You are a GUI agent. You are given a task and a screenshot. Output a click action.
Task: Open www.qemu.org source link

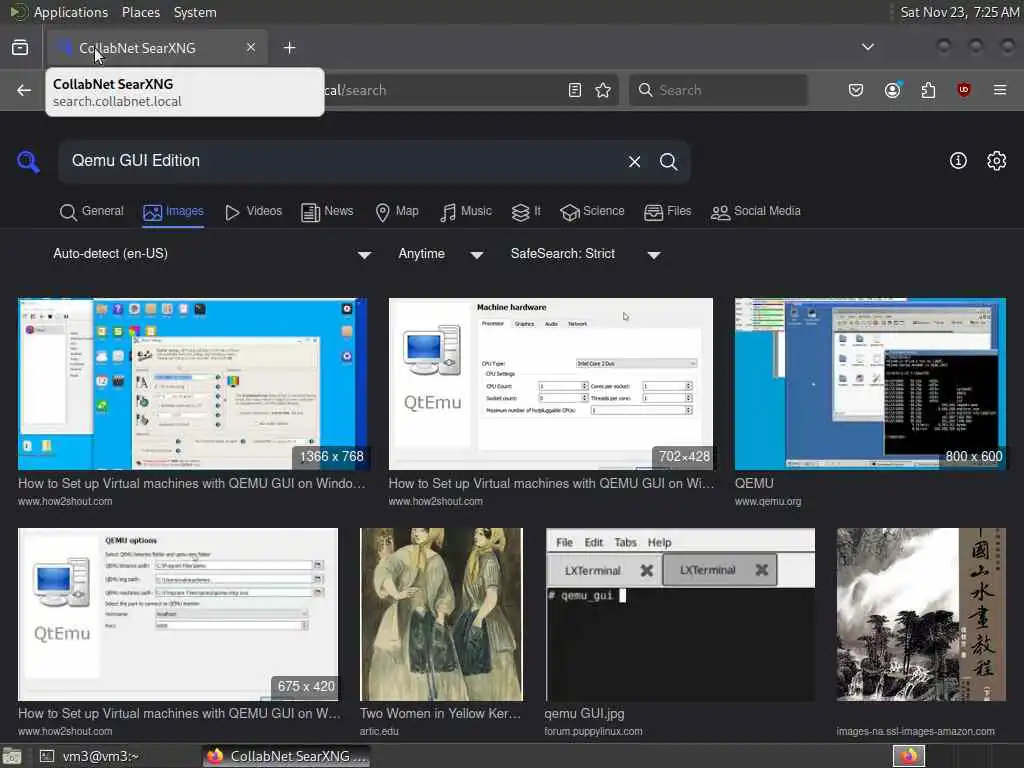click(x=767, y=502)
